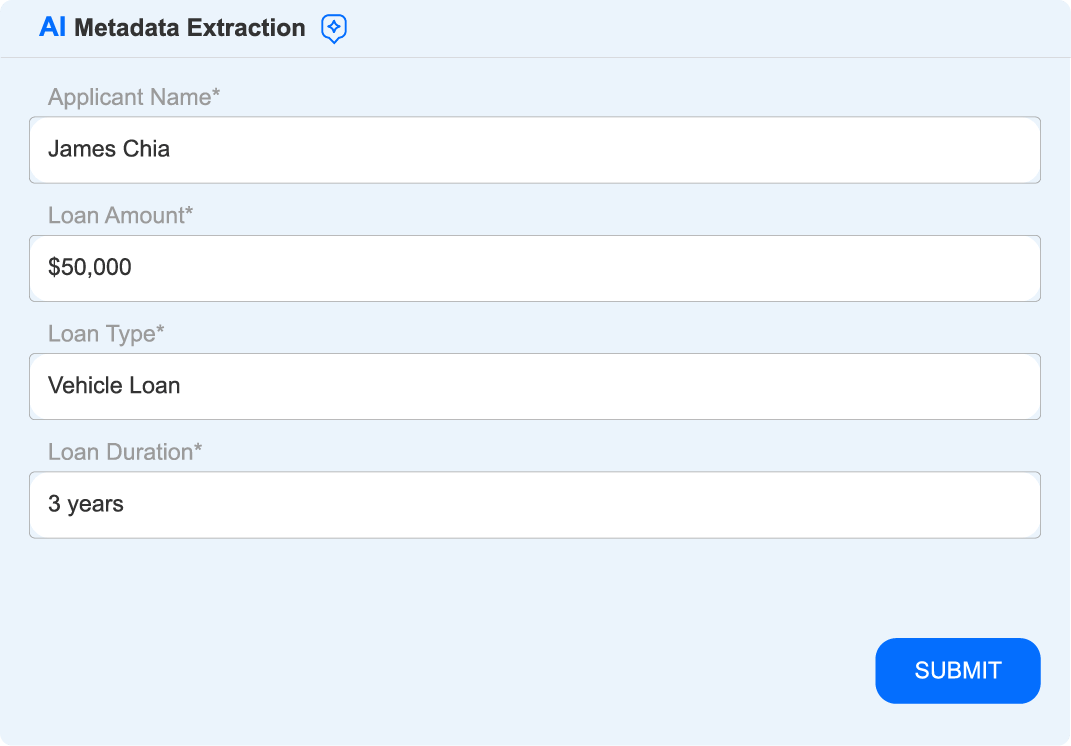The width and height of the screenshot is (1071, 746).
Task: Click on the 'Vehicle Loan' text
Action: point(113,386)
